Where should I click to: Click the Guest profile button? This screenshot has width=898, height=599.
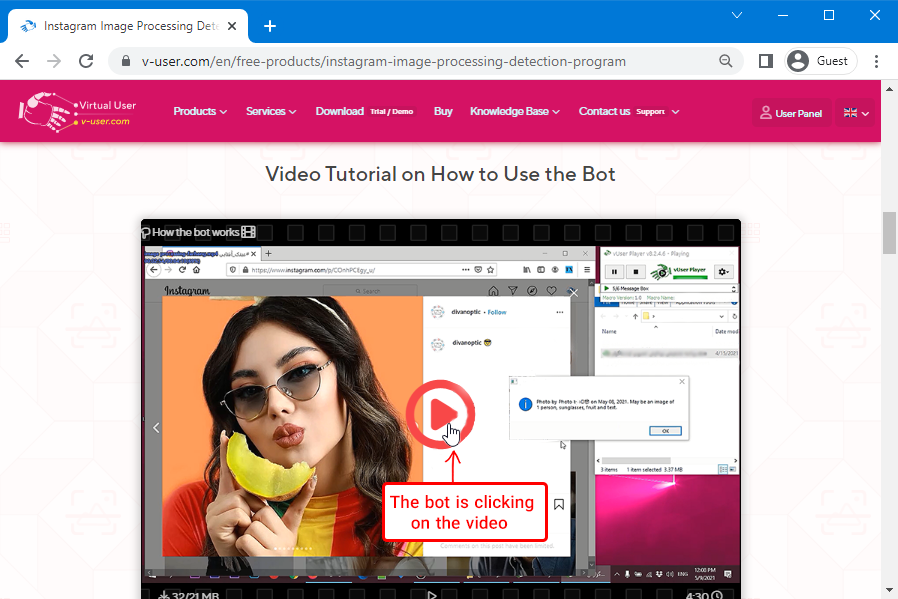click(x=820, y=61)
